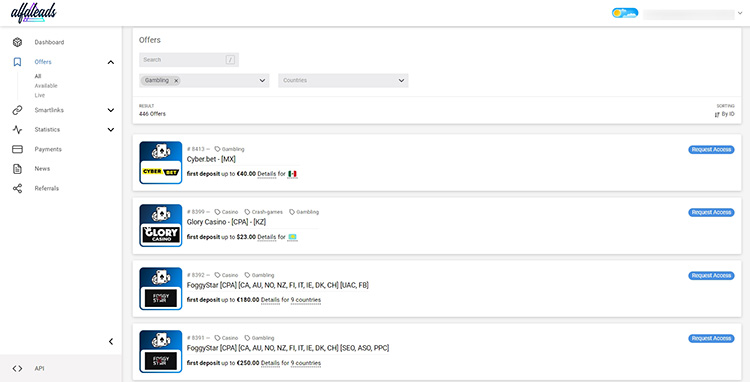
Task: Collapse the Offers menu chevron
Action: (x=111, y=62)
